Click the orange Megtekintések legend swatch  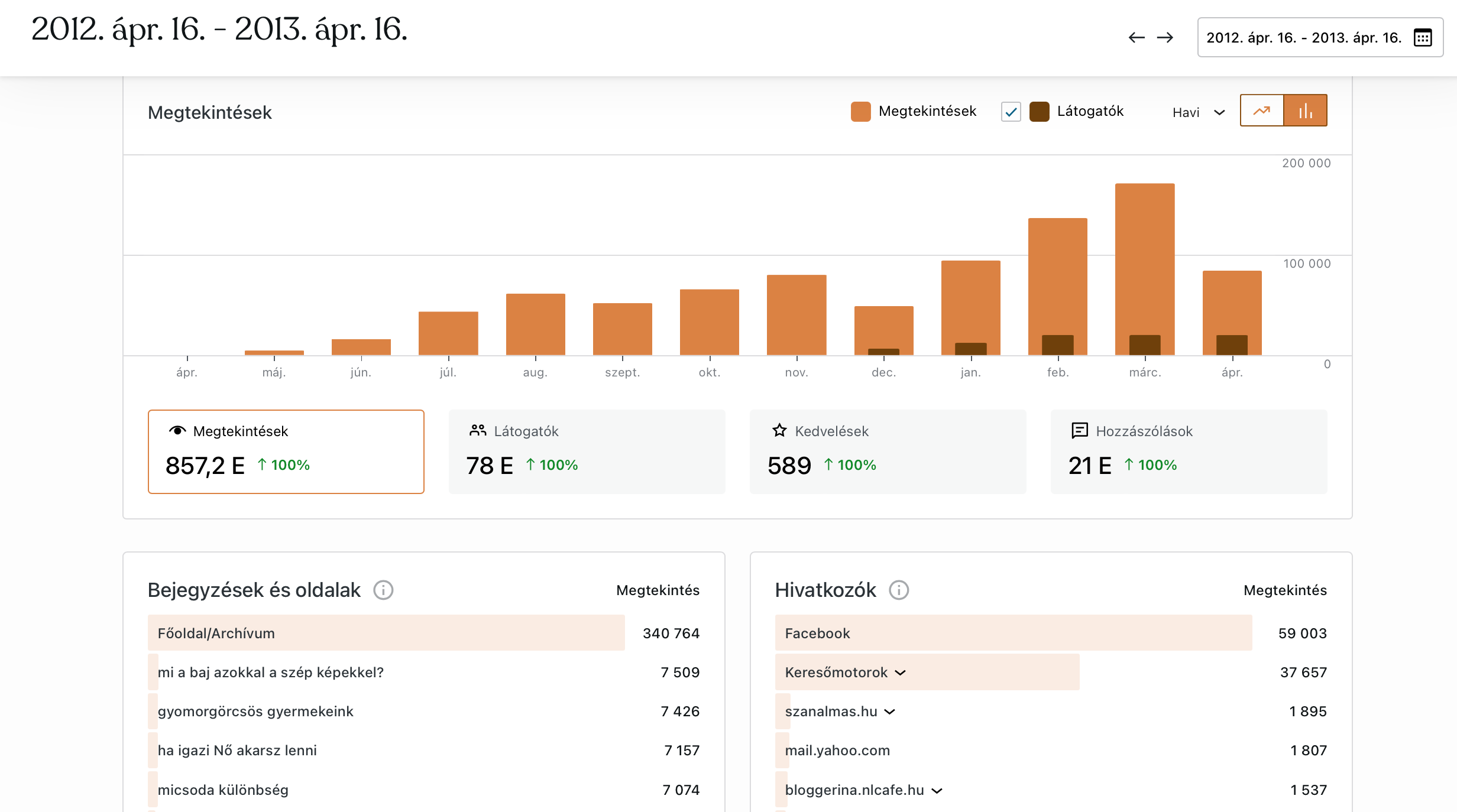point(860,111)
